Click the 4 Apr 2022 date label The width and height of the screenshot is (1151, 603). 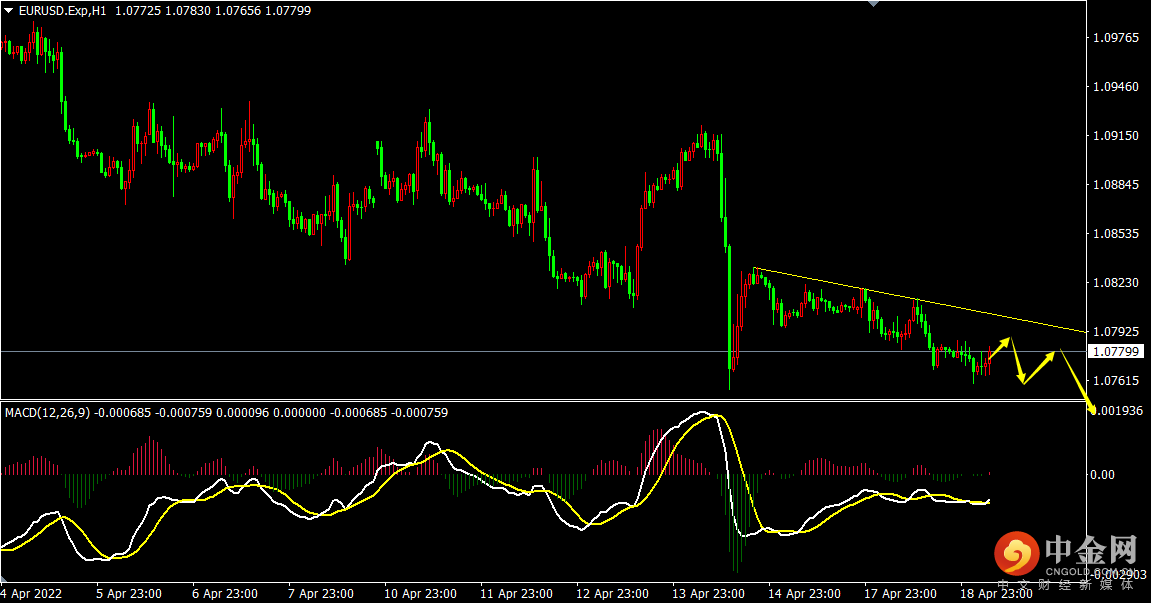coord(32,593)
